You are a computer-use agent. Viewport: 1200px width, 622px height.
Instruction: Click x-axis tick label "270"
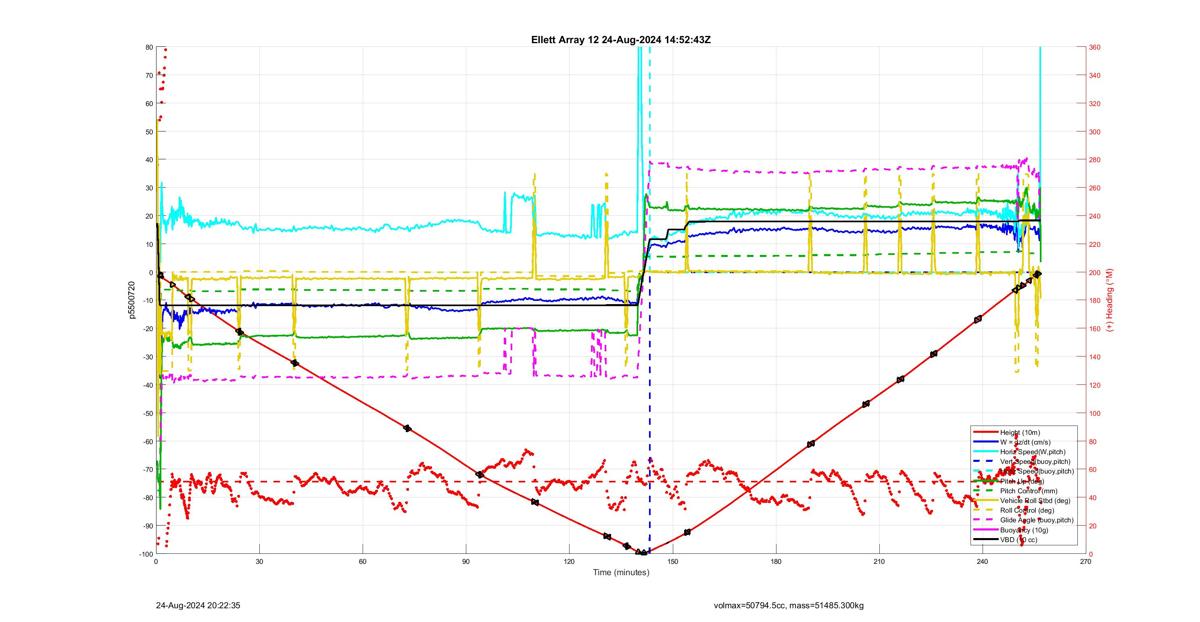1086,562
